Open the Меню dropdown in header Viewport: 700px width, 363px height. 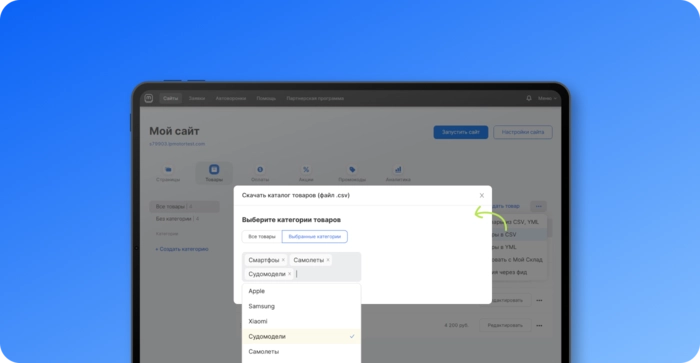point(547,98)
